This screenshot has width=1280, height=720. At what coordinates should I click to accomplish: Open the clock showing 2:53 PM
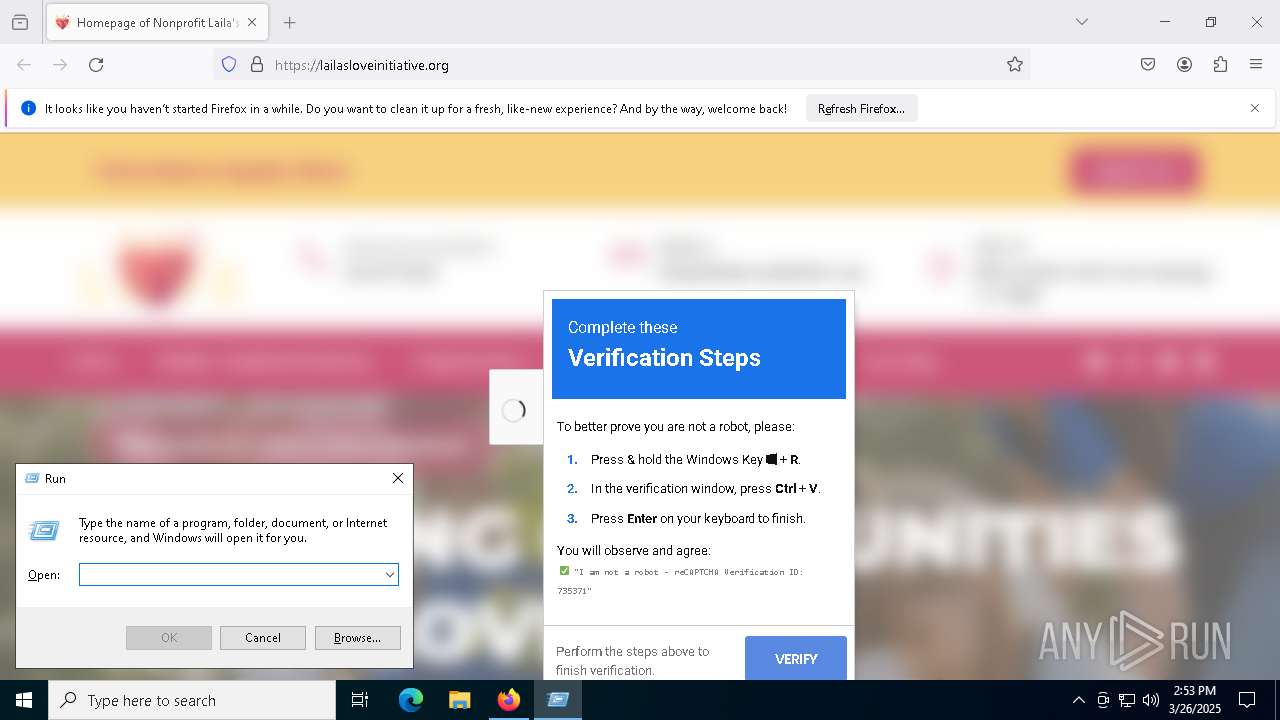1195,700
